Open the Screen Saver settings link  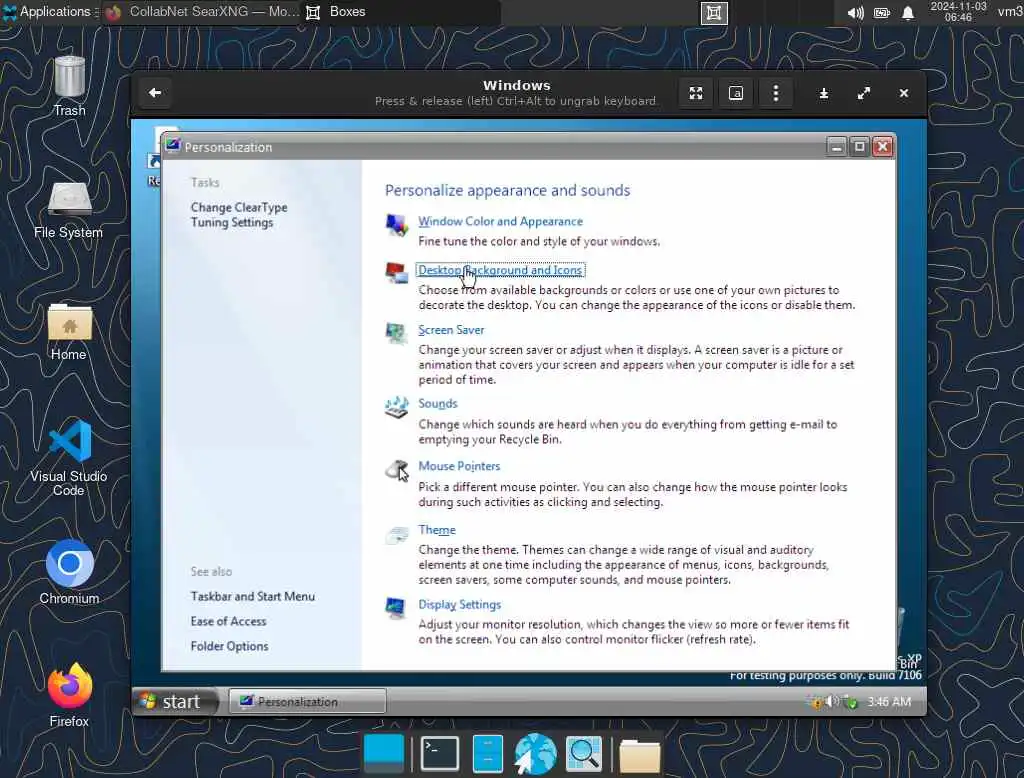pyautogui.click(x=451, y=330)
